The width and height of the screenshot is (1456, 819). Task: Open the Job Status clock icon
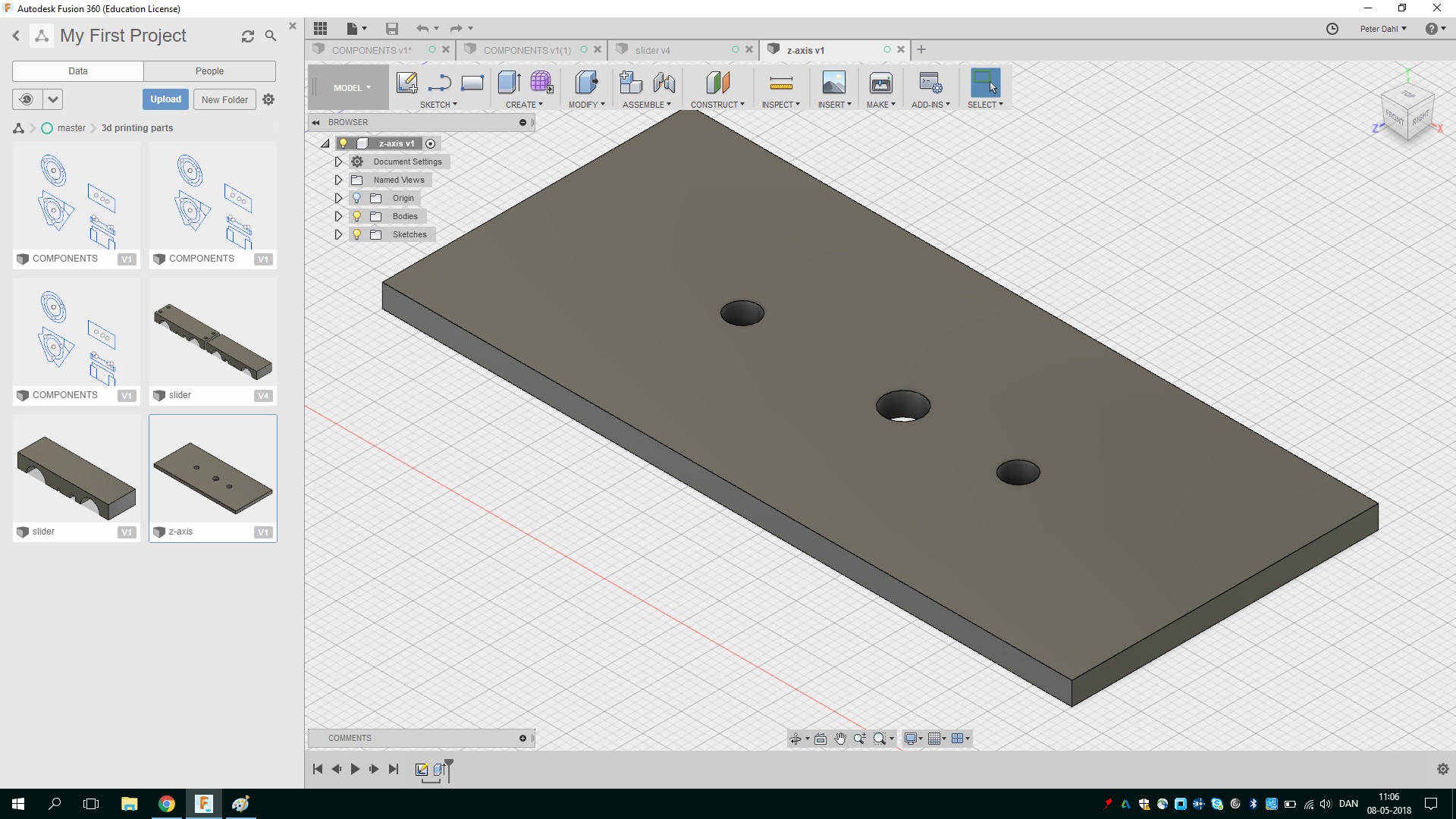[x=1332, y=29]
